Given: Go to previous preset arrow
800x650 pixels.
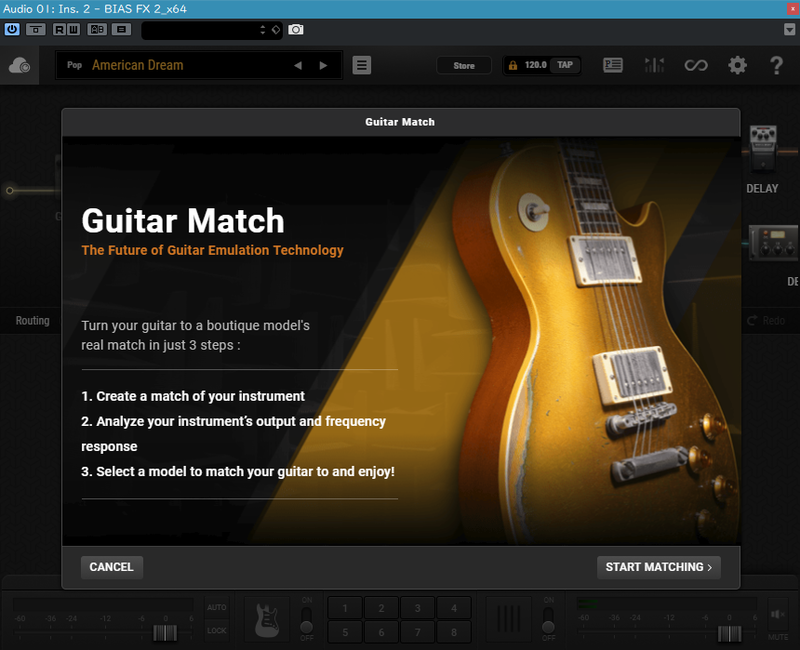Looking at the screenshot, I should point(298,65).
